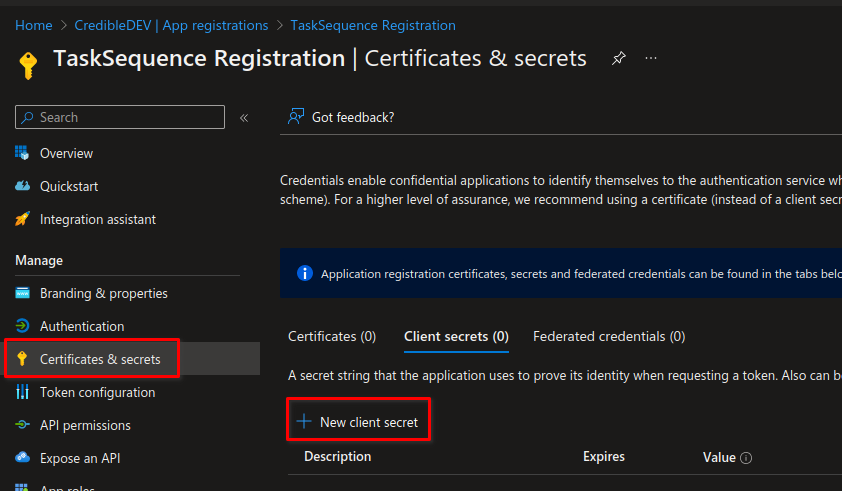Open the ellipsis more options menu

(651, 58)
